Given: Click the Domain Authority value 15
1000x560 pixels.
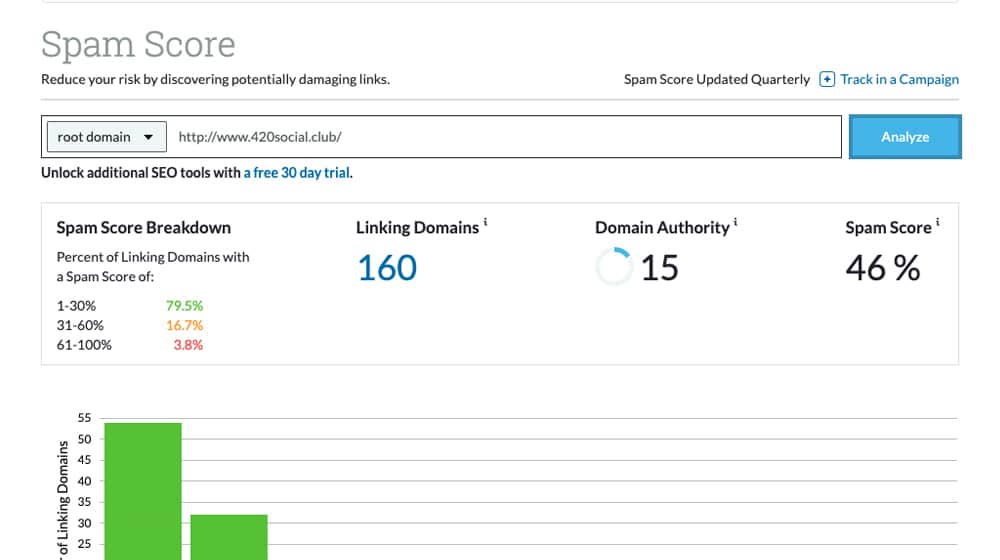Looking at the screenshot, I should (660, 268).
